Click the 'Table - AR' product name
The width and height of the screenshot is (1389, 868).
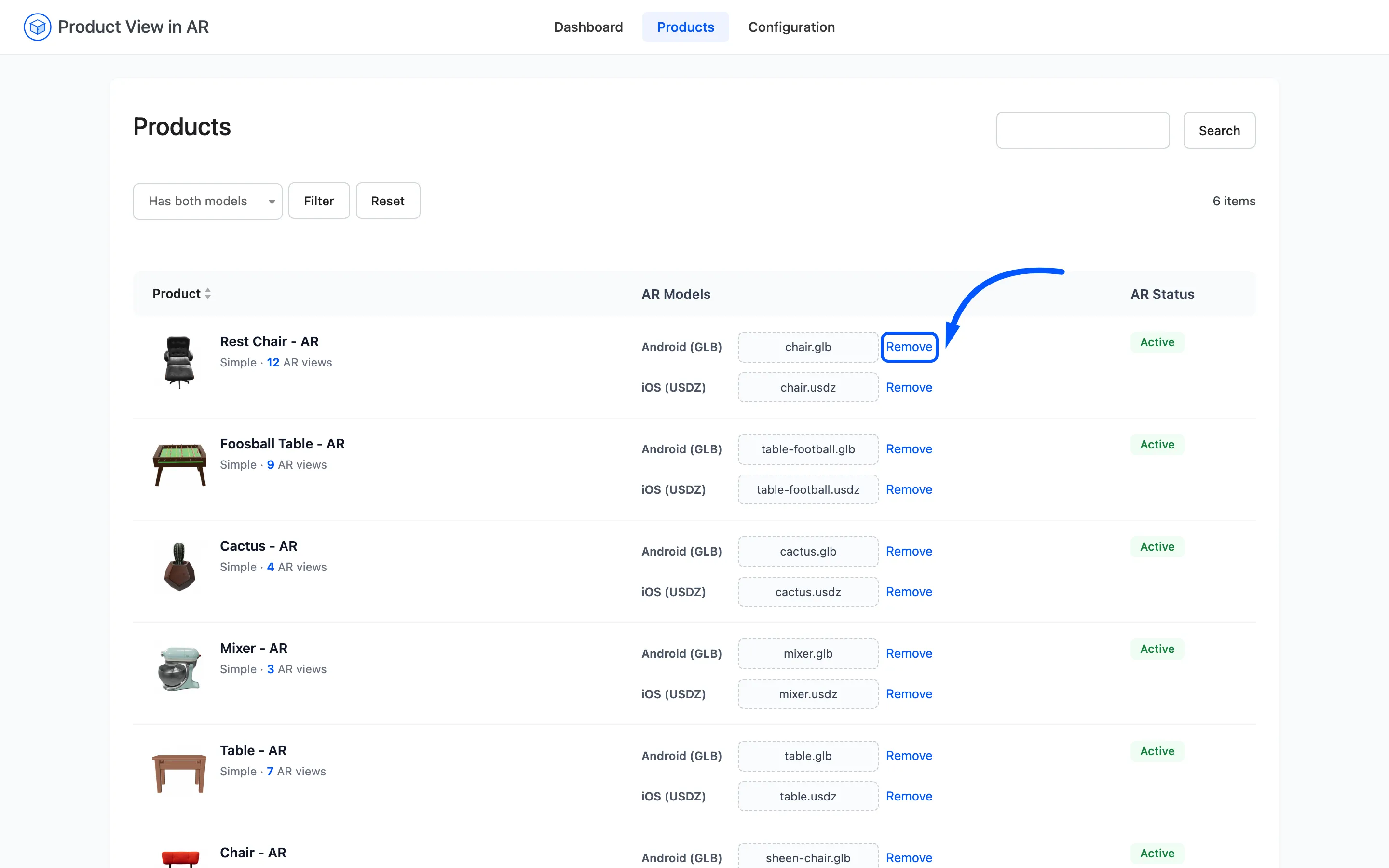253,750
